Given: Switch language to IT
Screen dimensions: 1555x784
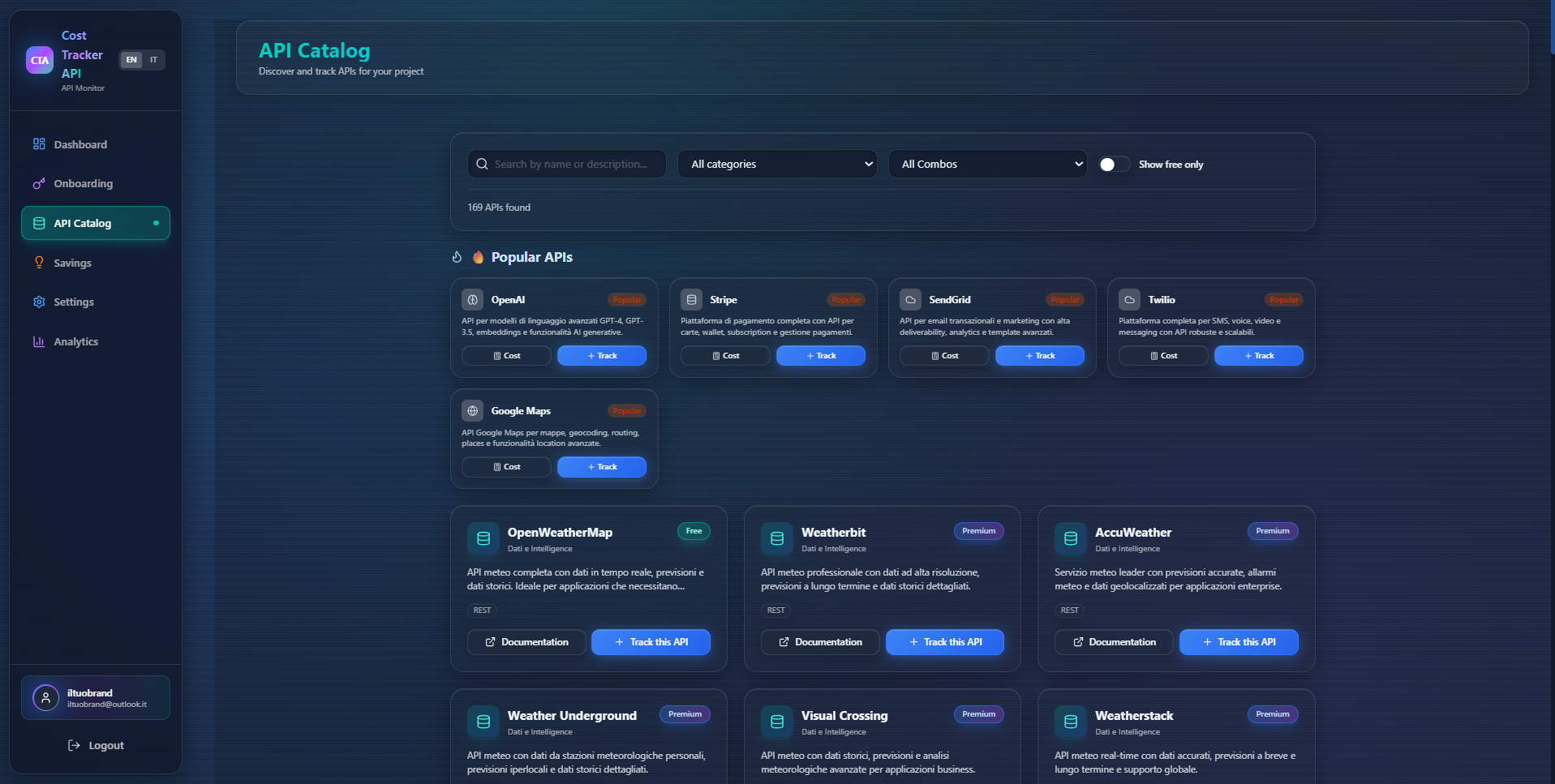Looking at the screenshot, I should click(x=153, y=59).
